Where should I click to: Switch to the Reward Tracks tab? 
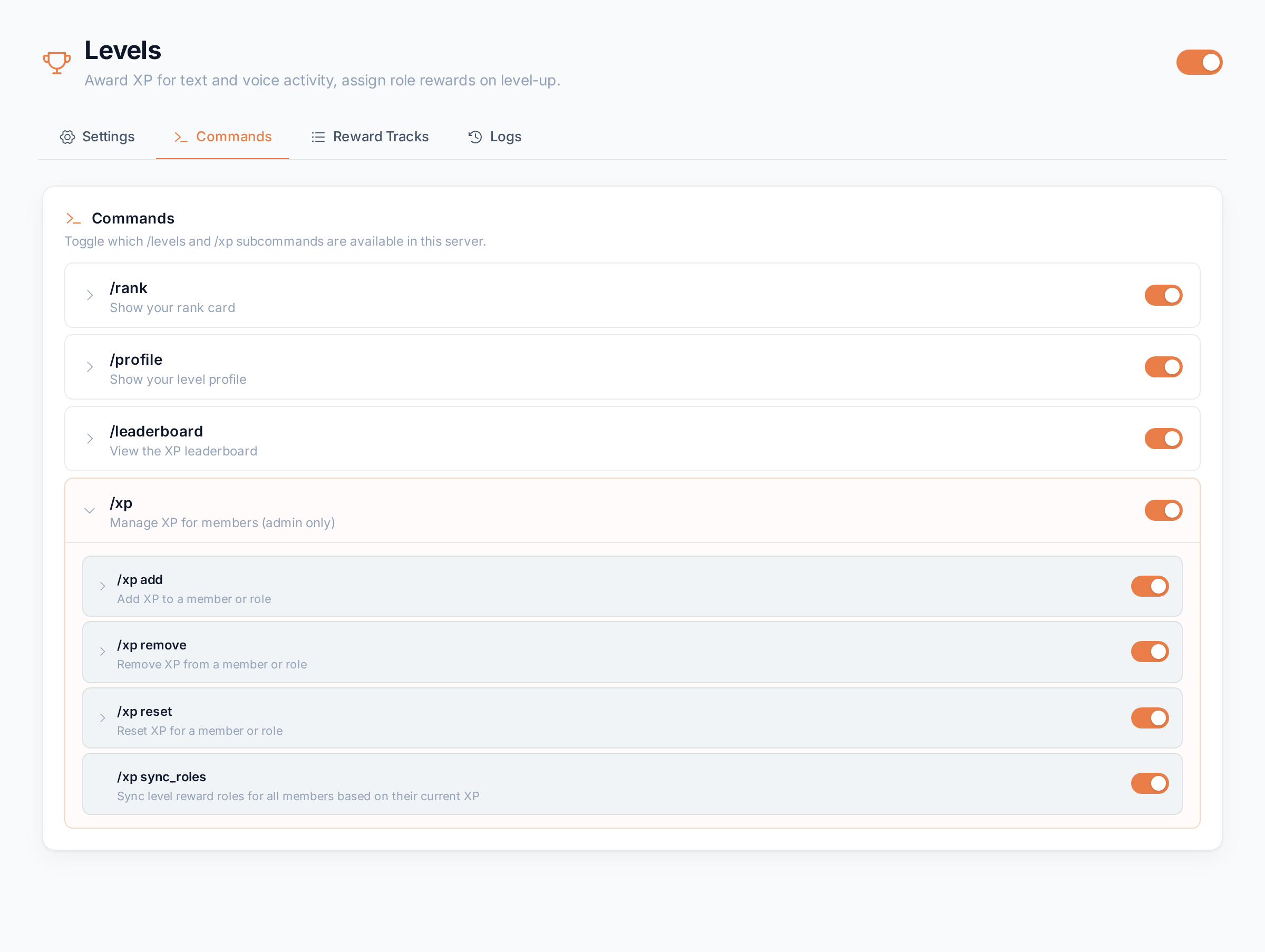[x=370, y=137]
